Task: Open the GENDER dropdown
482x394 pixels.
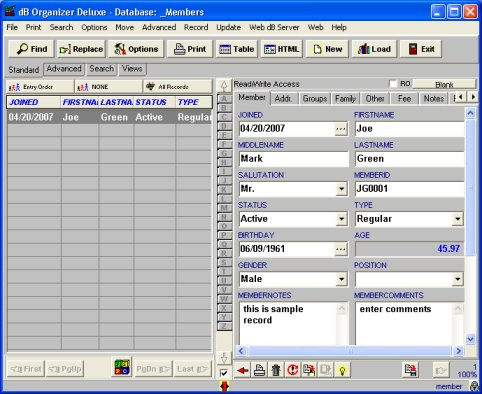Action: [x=341, y=279]
